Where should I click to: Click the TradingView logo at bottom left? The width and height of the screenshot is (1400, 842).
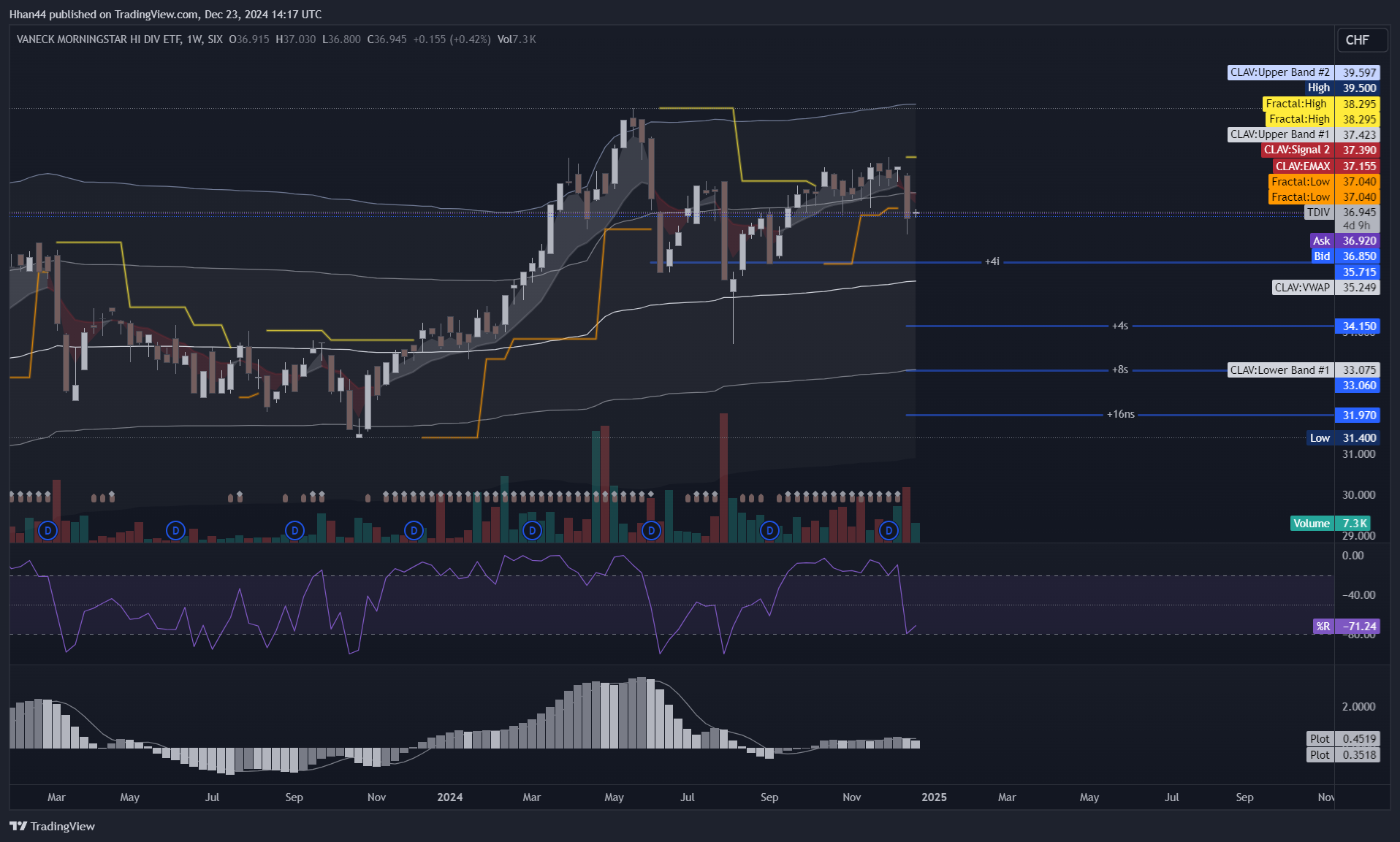(52, 826)
